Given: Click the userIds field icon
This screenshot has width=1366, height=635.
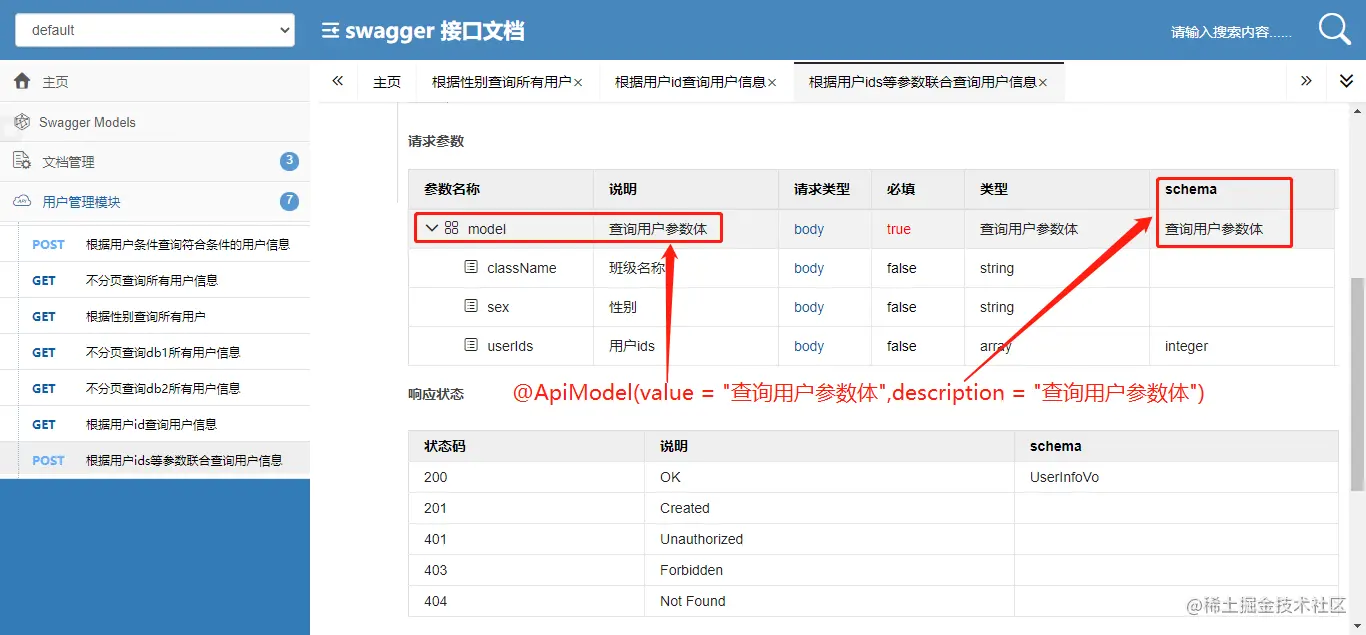Looking at the screenshot, I should tap(471, 345).
